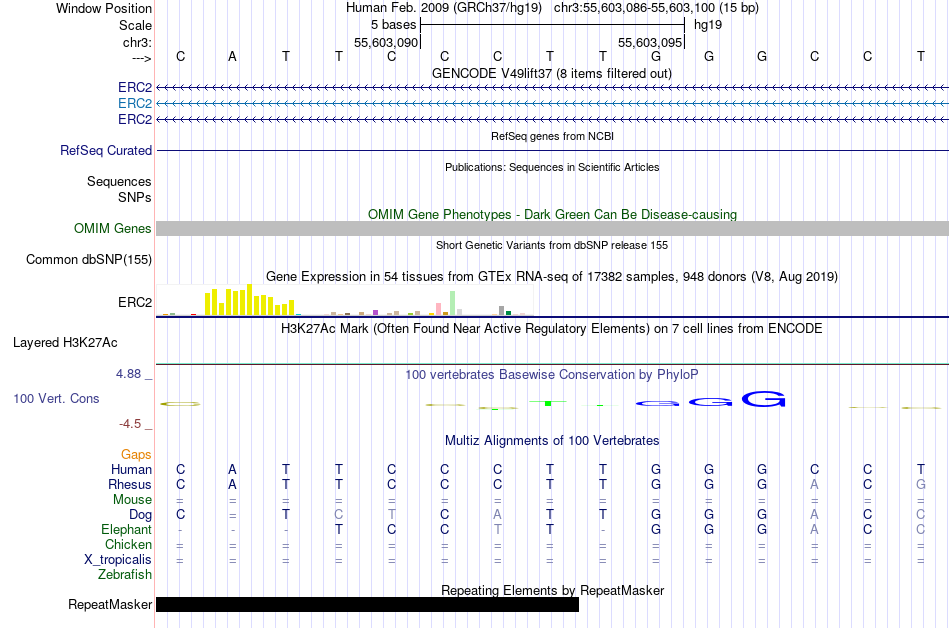Open Multiz Alignments of 100 Vertebrates title

pos(552,441)
